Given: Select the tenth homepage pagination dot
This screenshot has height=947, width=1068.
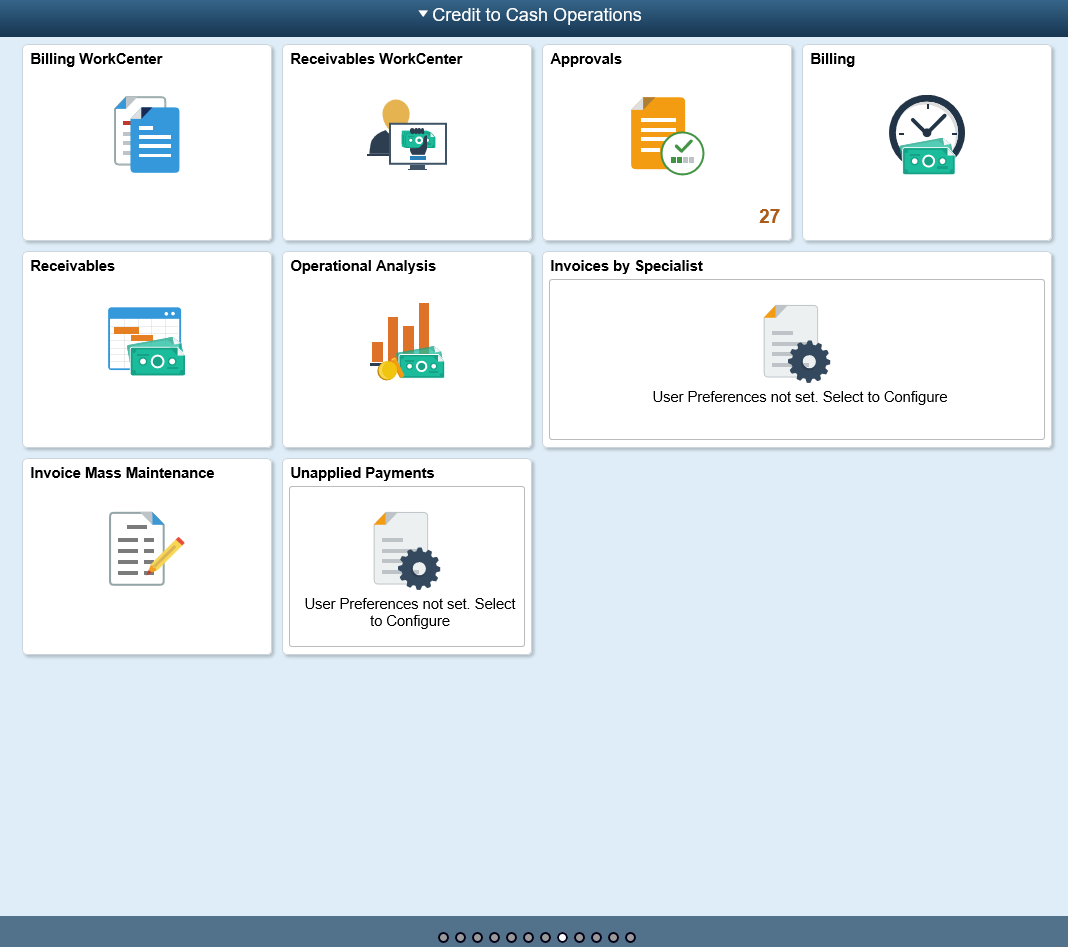Looking at the screenshot, I should 597,937.
